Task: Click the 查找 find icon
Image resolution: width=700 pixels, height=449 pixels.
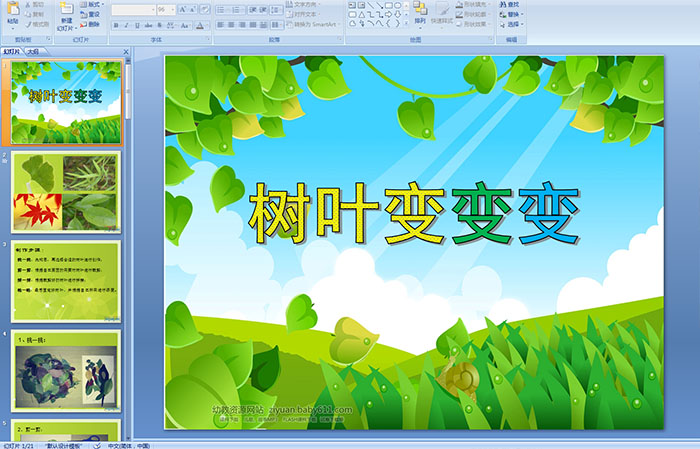Action: pyautogui.click(x=508, y=4)
